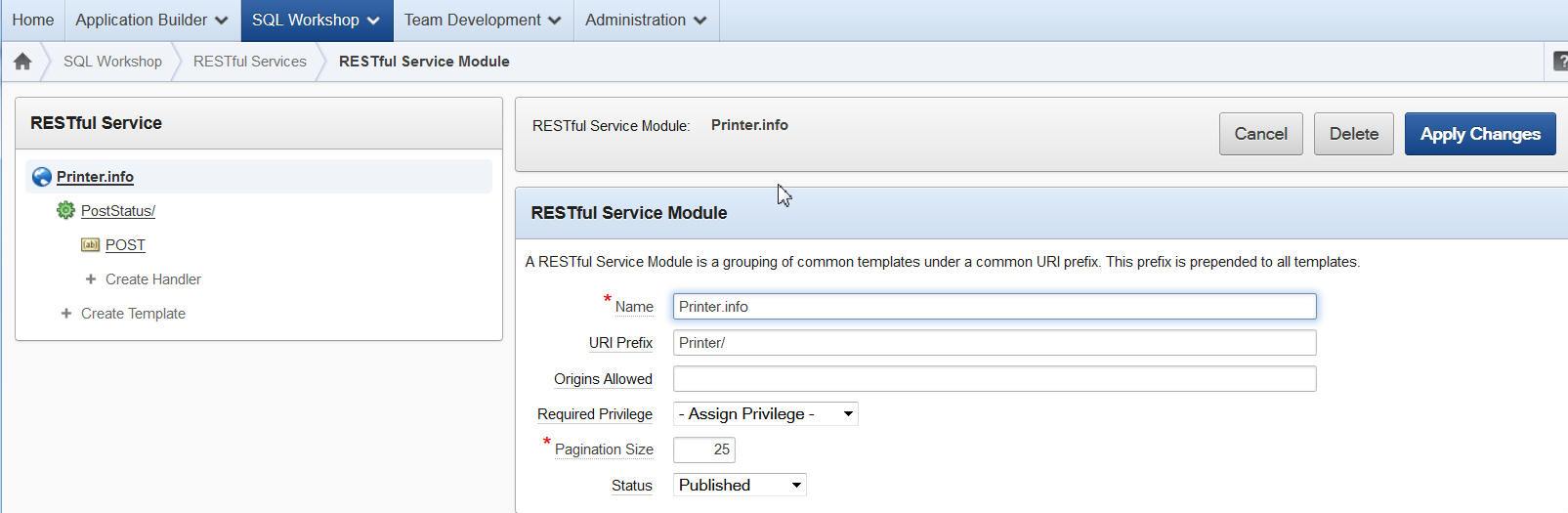Open the Administration menu

(645, 21)
